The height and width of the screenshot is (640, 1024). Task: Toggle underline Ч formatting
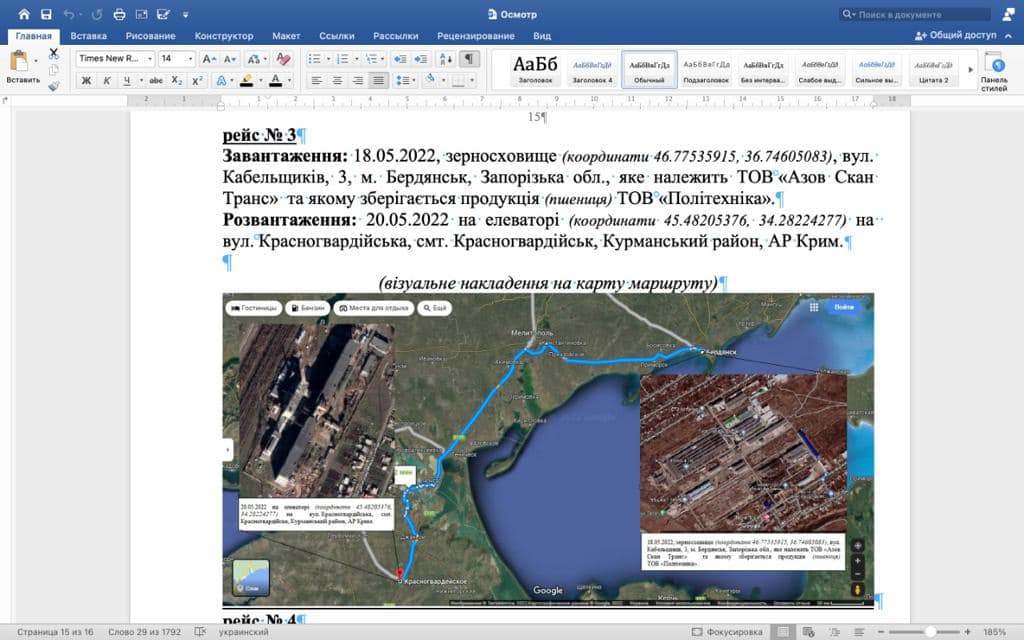[x=127, y=80]
